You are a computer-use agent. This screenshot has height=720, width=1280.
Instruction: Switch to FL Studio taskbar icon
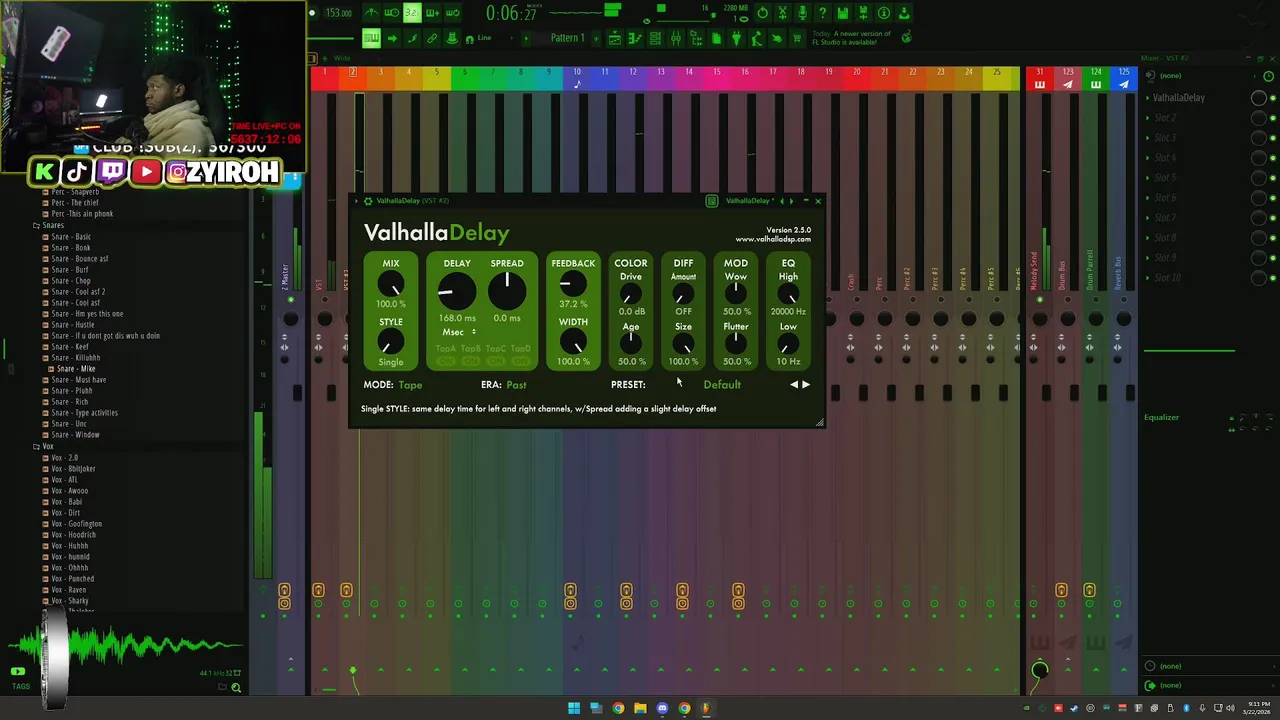tap(706, 708)
